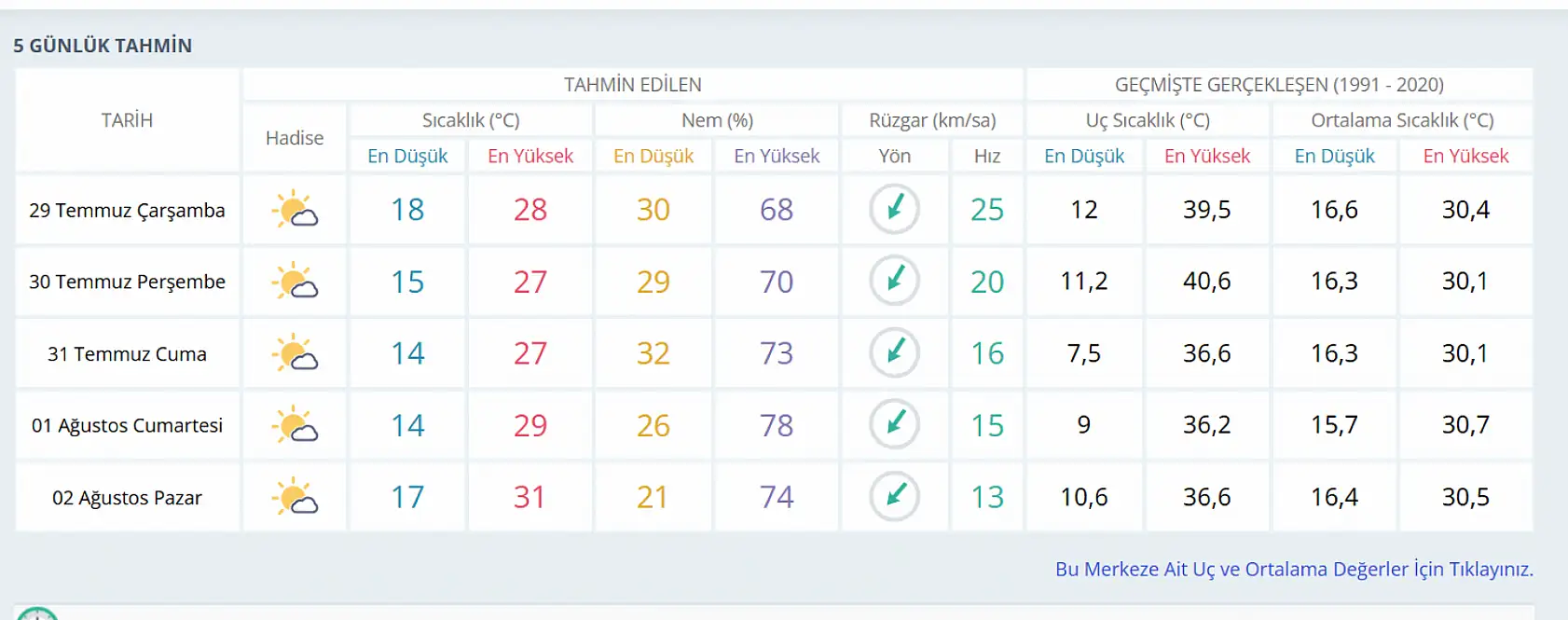Screen dimensions: 1568x620
Task: Click the extreme high value 39,5
Action: click(x=1207, y=210)
